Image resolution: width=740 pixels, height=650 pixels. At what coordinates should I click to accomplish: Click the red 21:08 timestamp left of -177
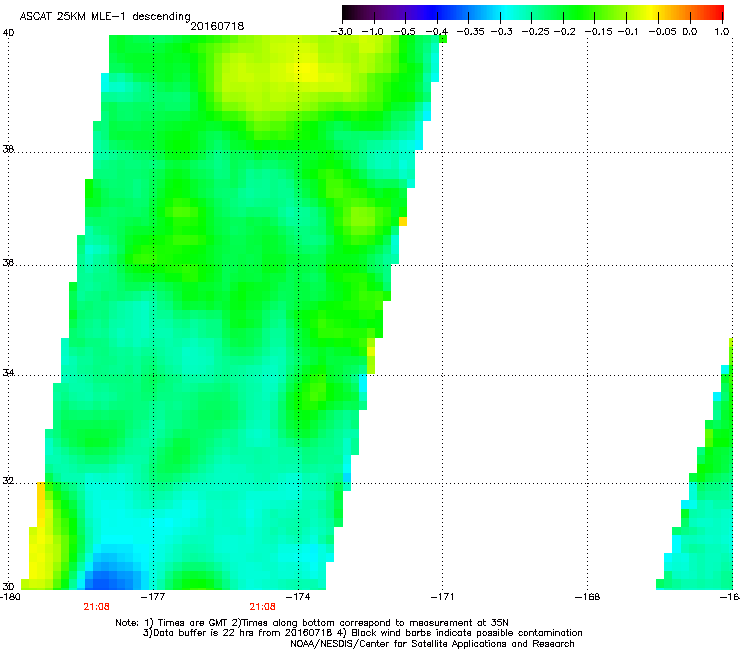[96, 607]
